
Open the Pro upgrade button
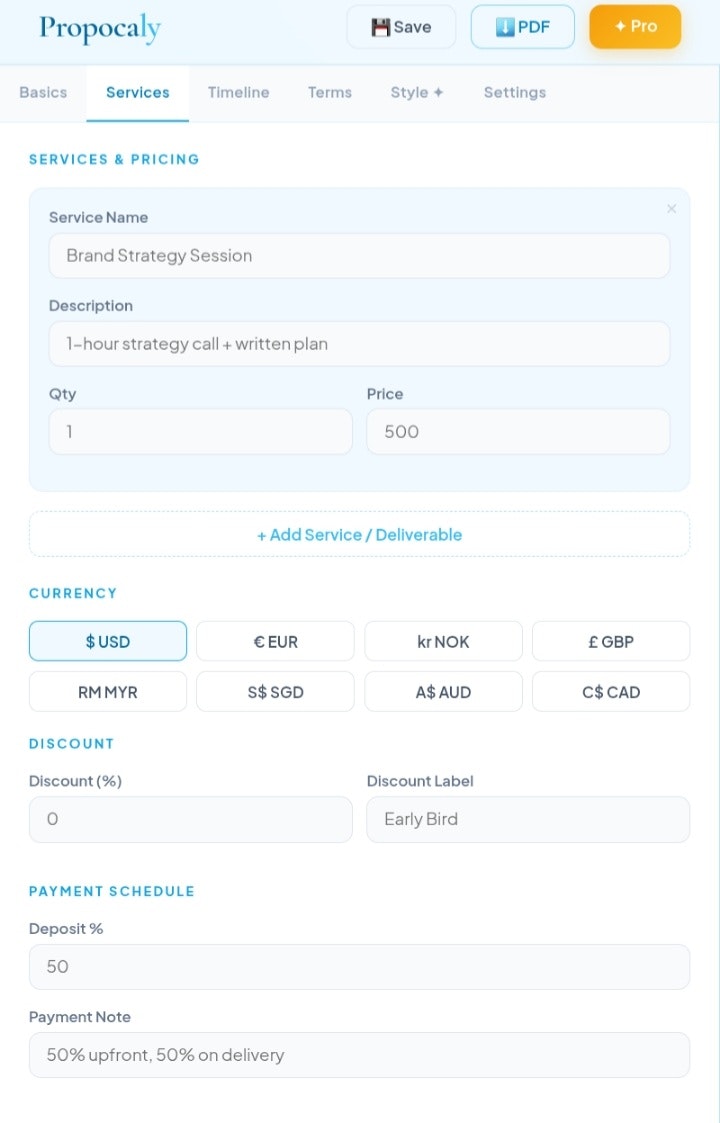635,27
